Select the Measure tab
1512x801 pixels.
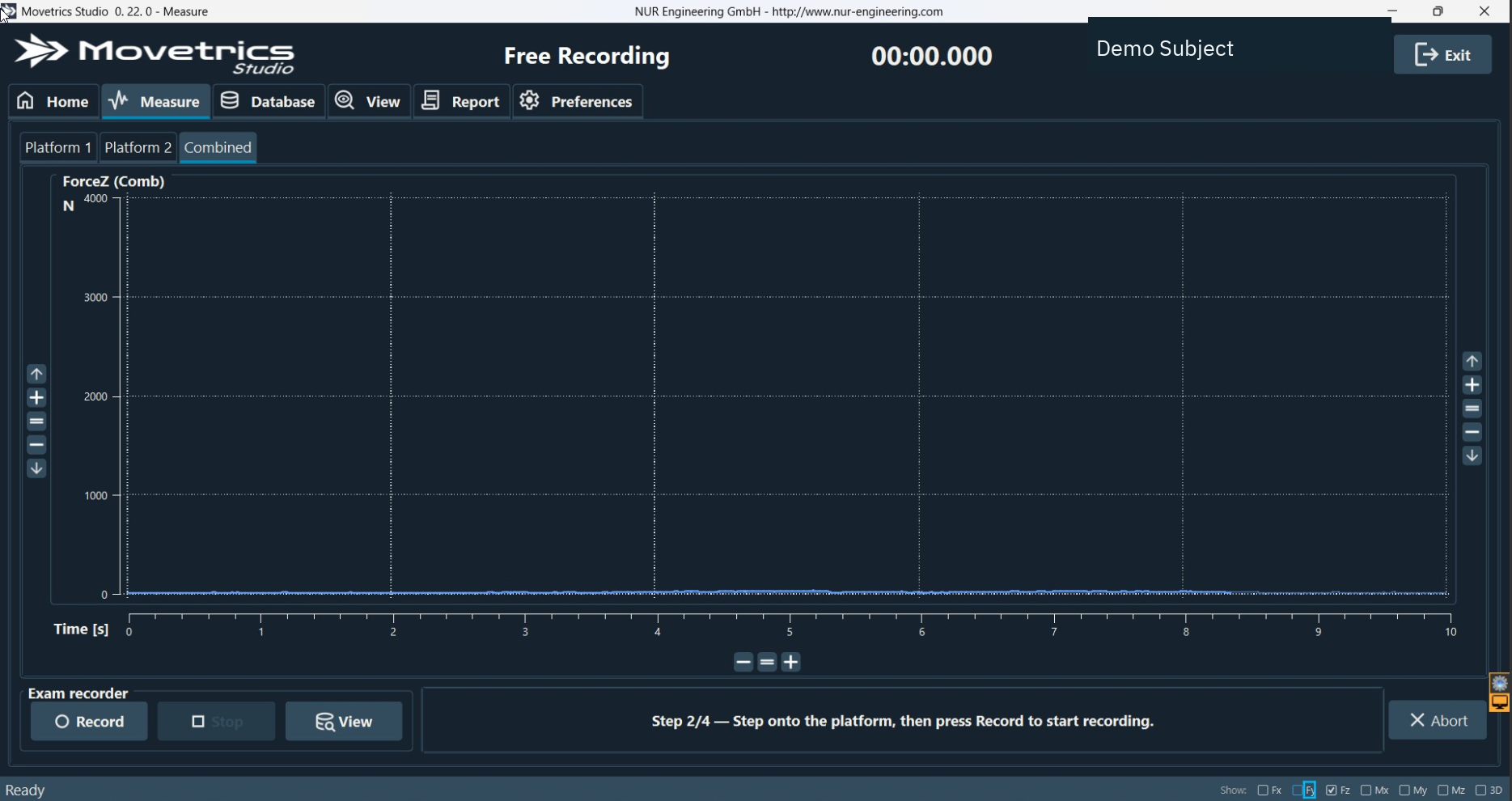pyautogui.click(x=155, y=101)
